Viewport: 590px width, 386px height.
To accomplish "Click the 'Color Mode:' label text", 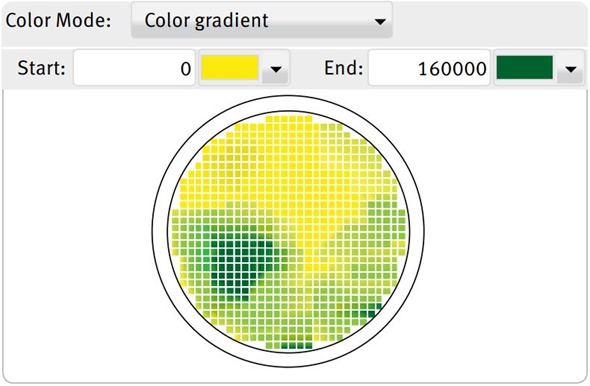I will [58, 20].
